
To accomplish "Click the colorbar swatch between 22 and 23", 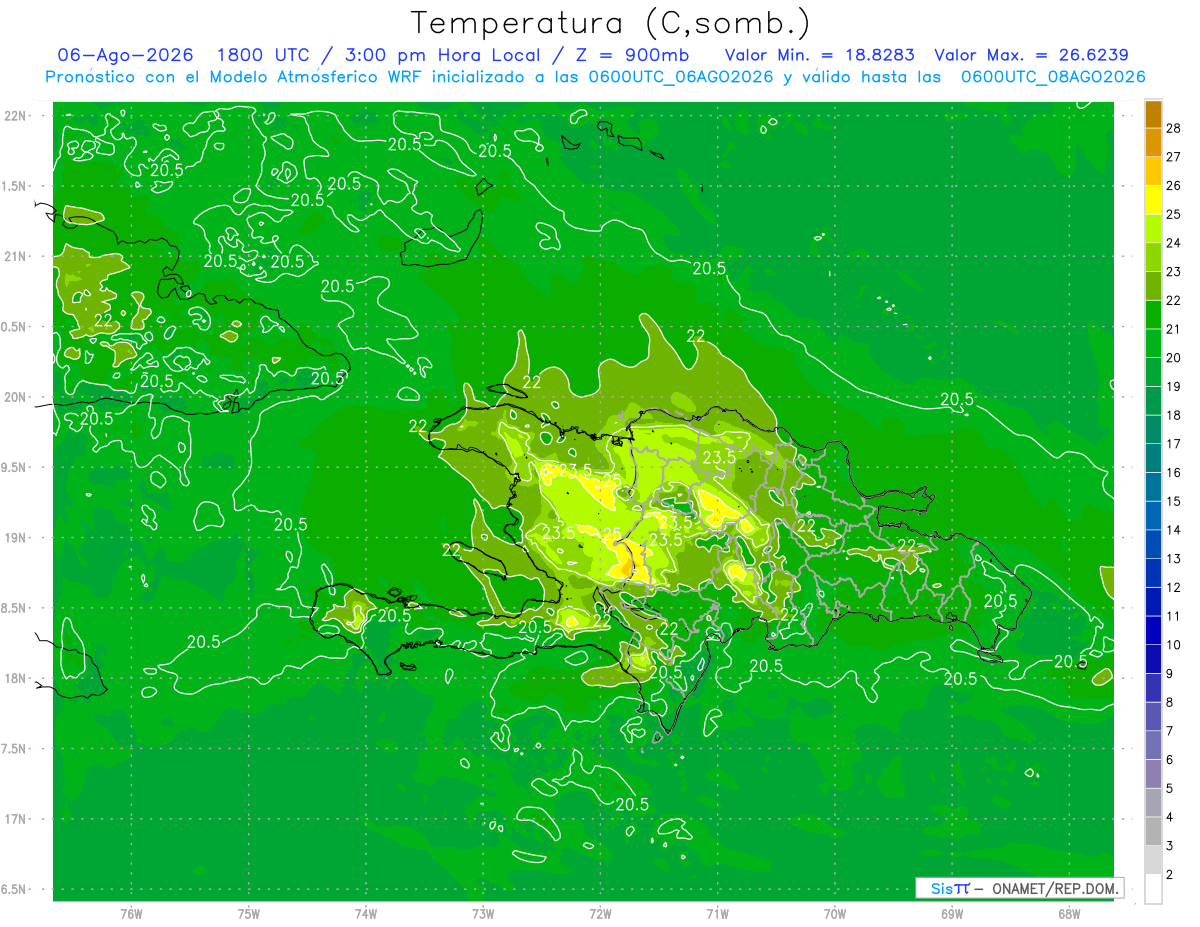I will tap(1153, 286).
